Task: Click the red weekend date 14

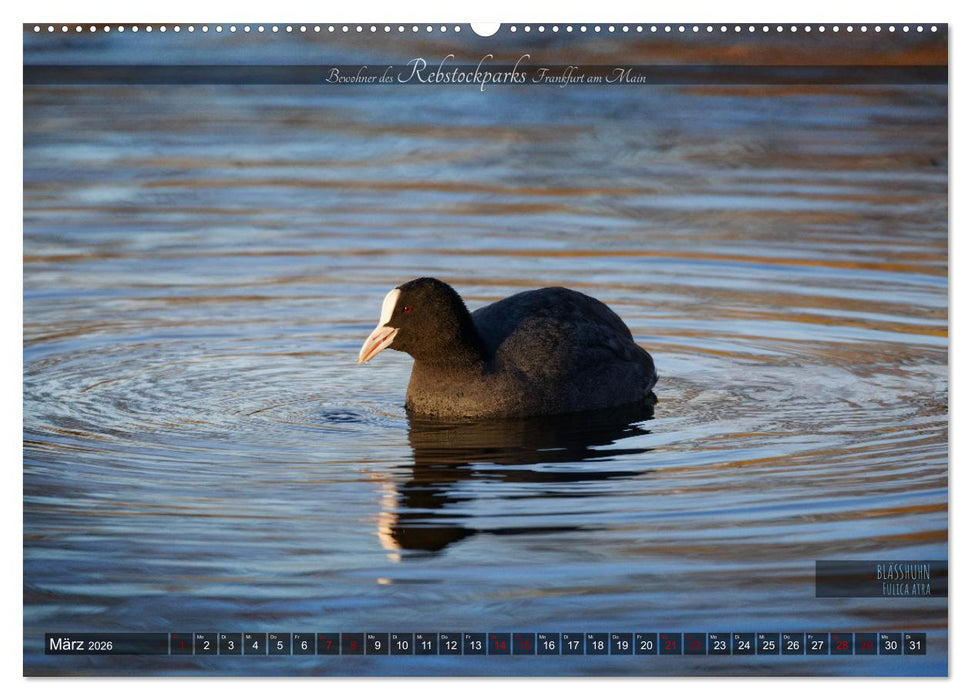Action: (499, 645)
